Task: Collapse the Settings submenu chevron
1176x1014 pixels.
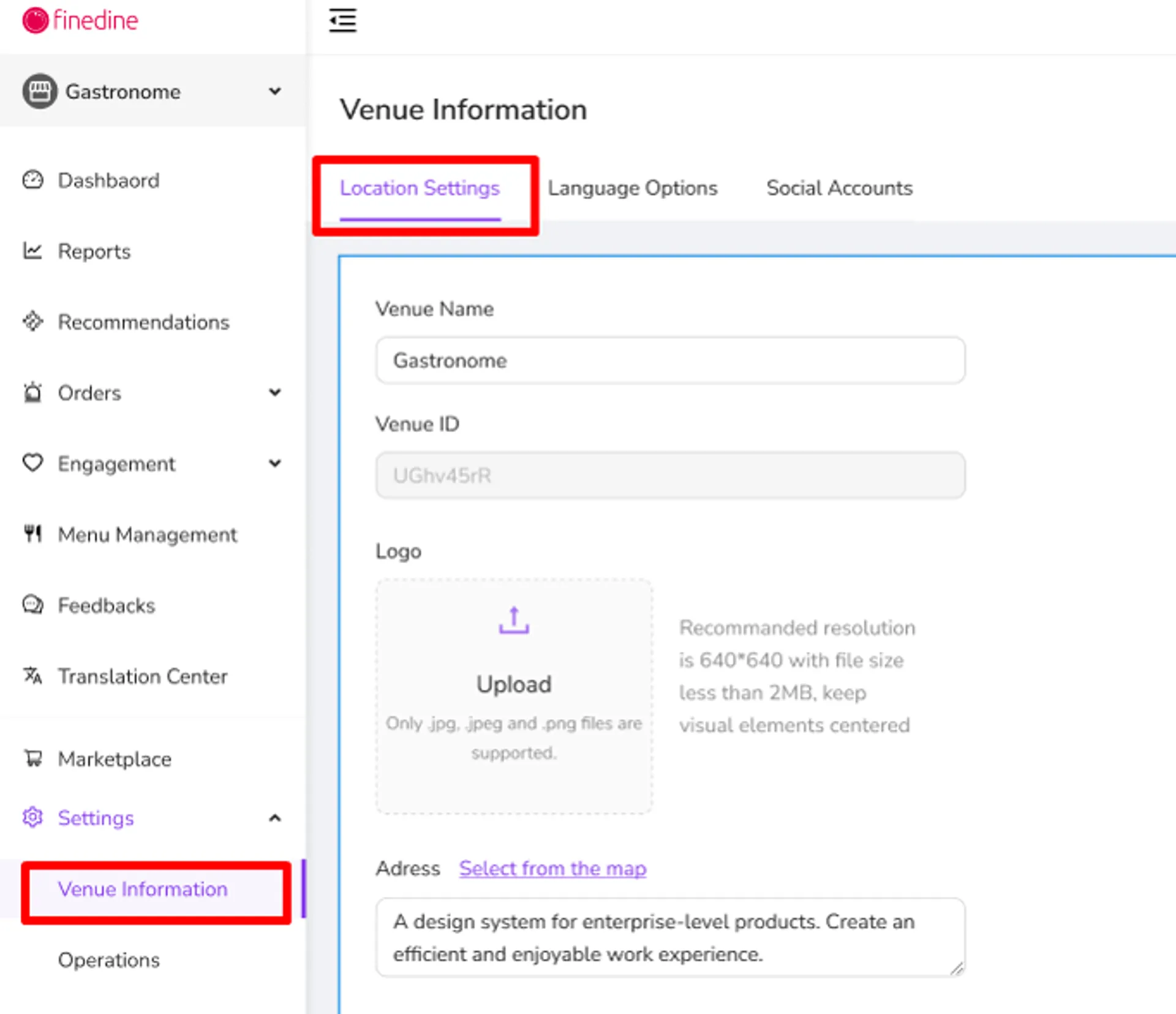Action: [275, 818]
